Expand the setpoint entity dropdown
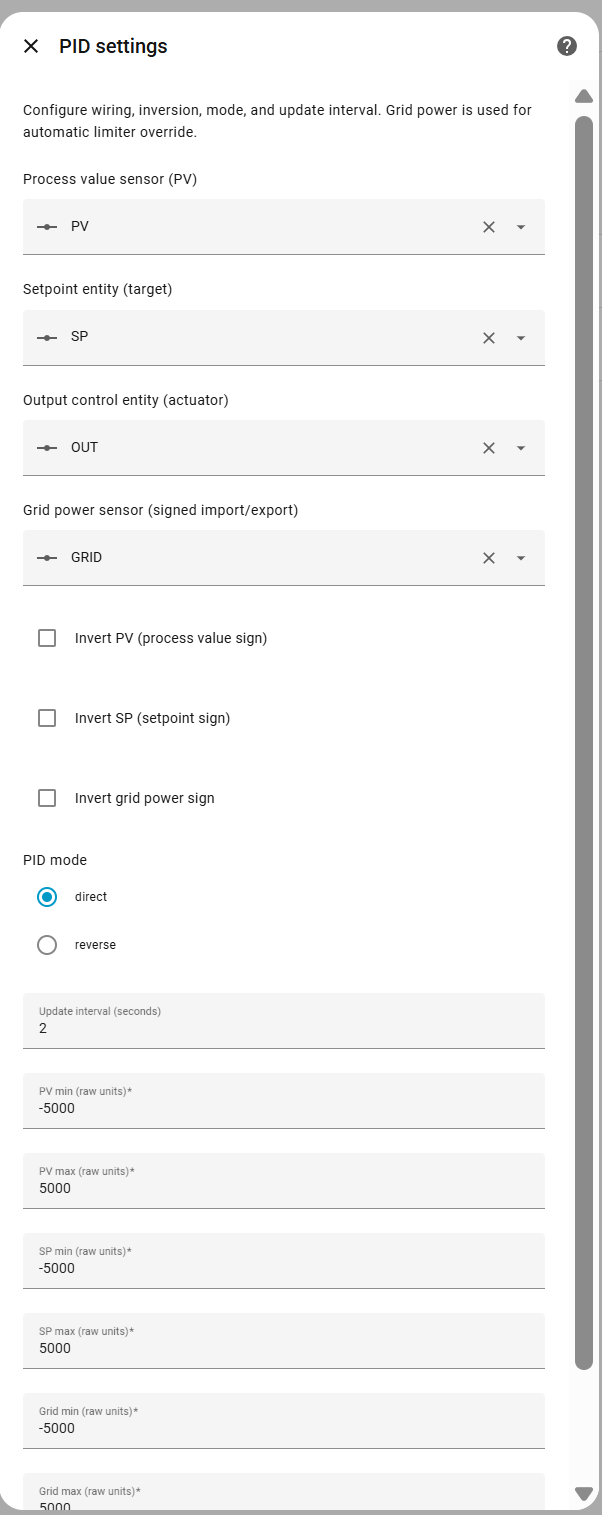Viewport: 602px width, 1515px height. pos(521,338)
